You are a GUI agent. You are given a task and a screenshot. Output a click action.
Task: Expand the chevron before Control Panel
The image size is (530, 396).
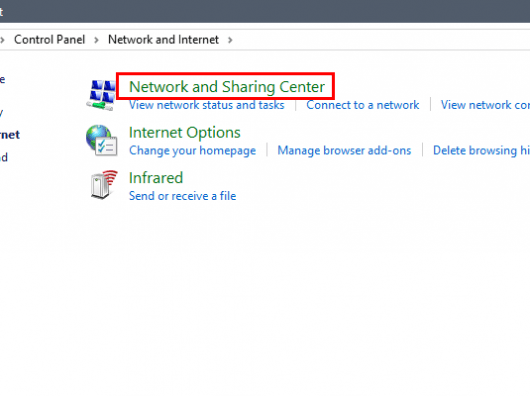pyautogui.click(x=2, y=40)
